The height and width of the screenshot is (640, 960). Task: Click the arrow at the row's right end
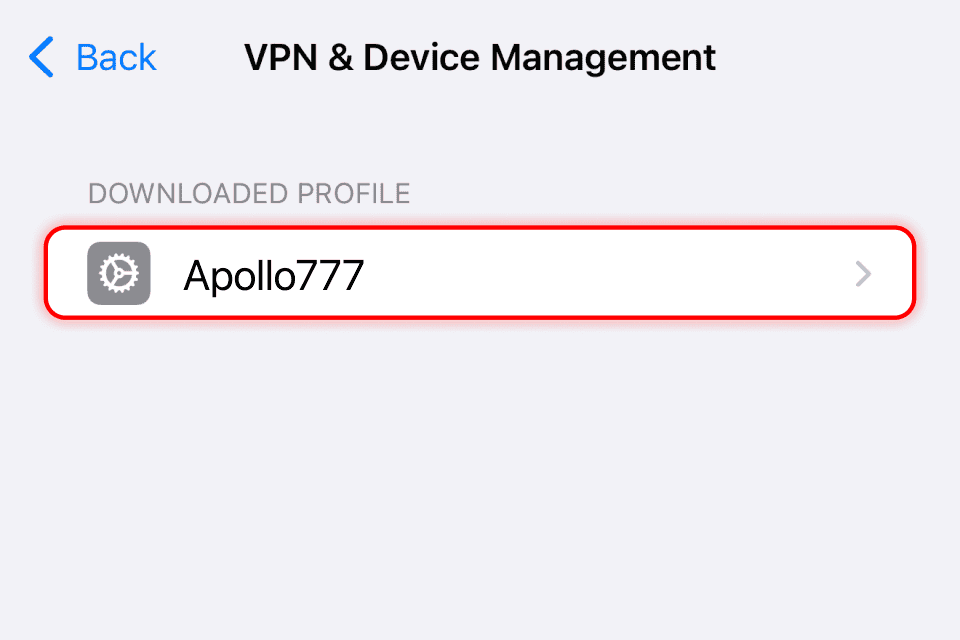(x=864, y=274)
